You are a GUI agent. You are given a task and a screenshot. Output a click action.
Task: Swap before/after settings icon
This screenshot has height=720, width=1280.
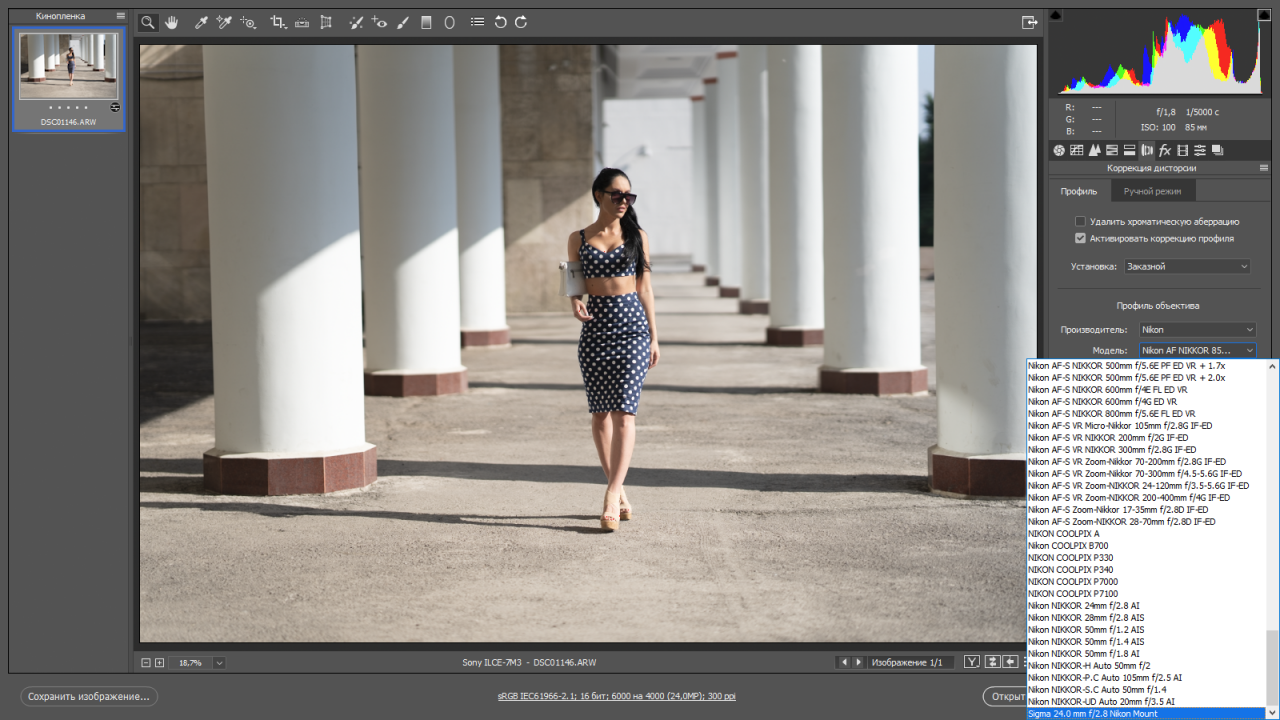(x=992, y=662)
